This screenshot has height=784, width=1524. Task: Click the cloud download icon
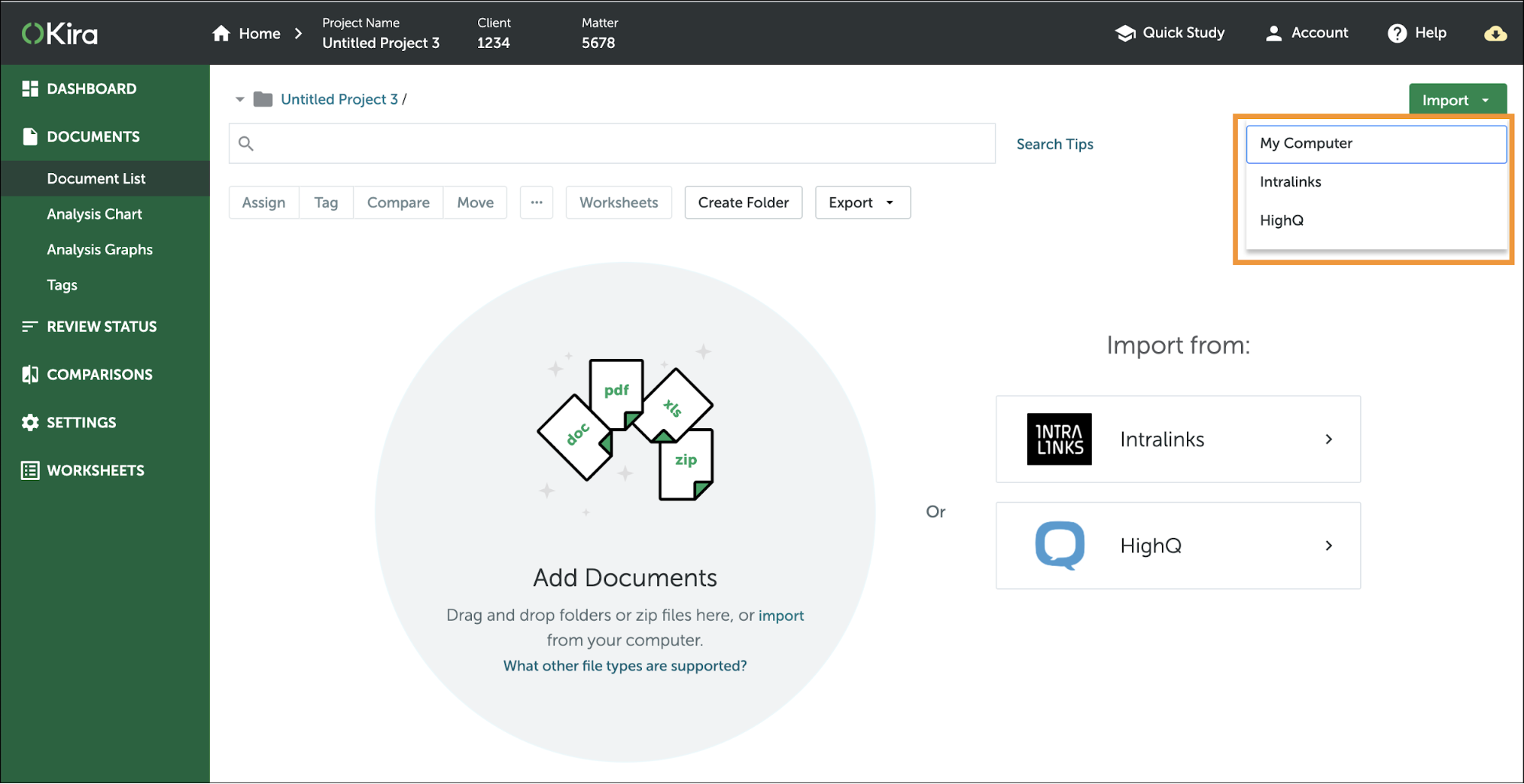[x=1495, y=34]
